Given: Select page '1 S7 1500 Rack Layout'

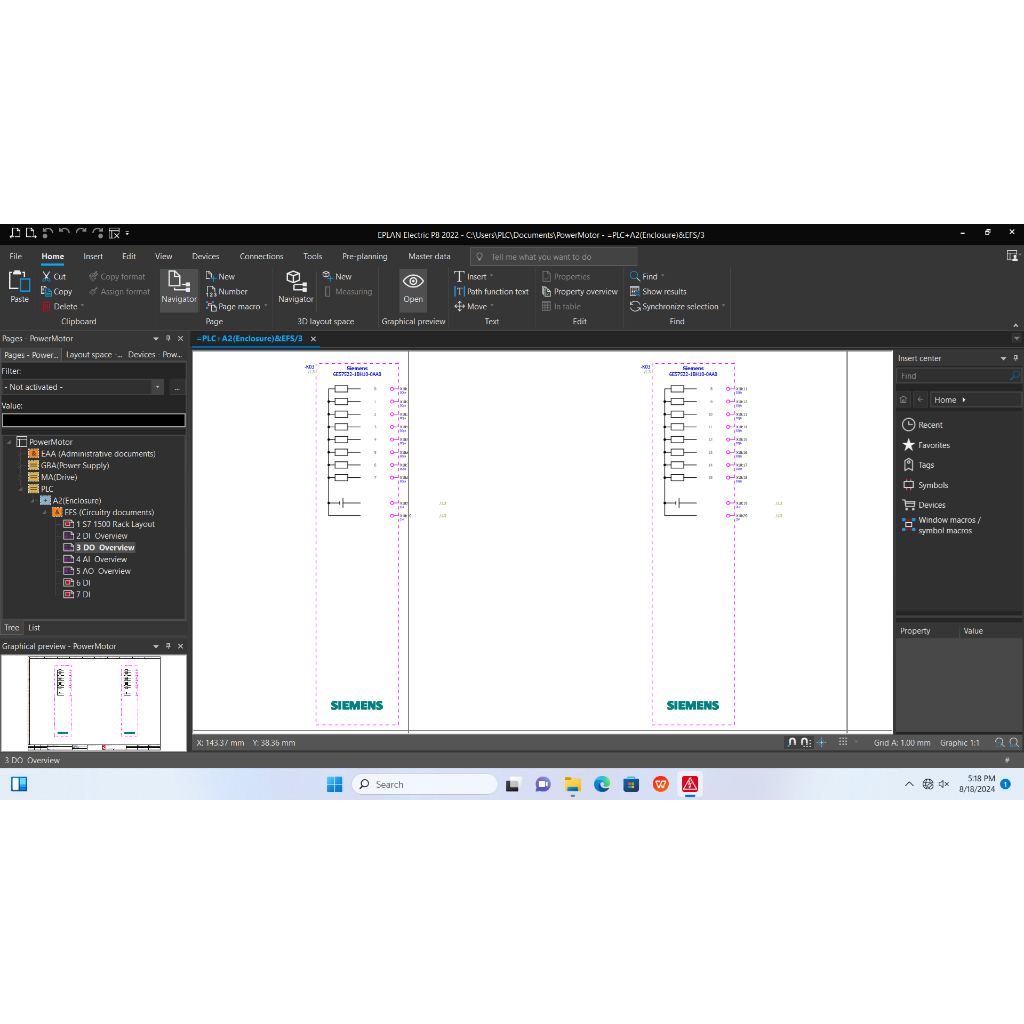Looking at the screenshot, I should (115, 524).
